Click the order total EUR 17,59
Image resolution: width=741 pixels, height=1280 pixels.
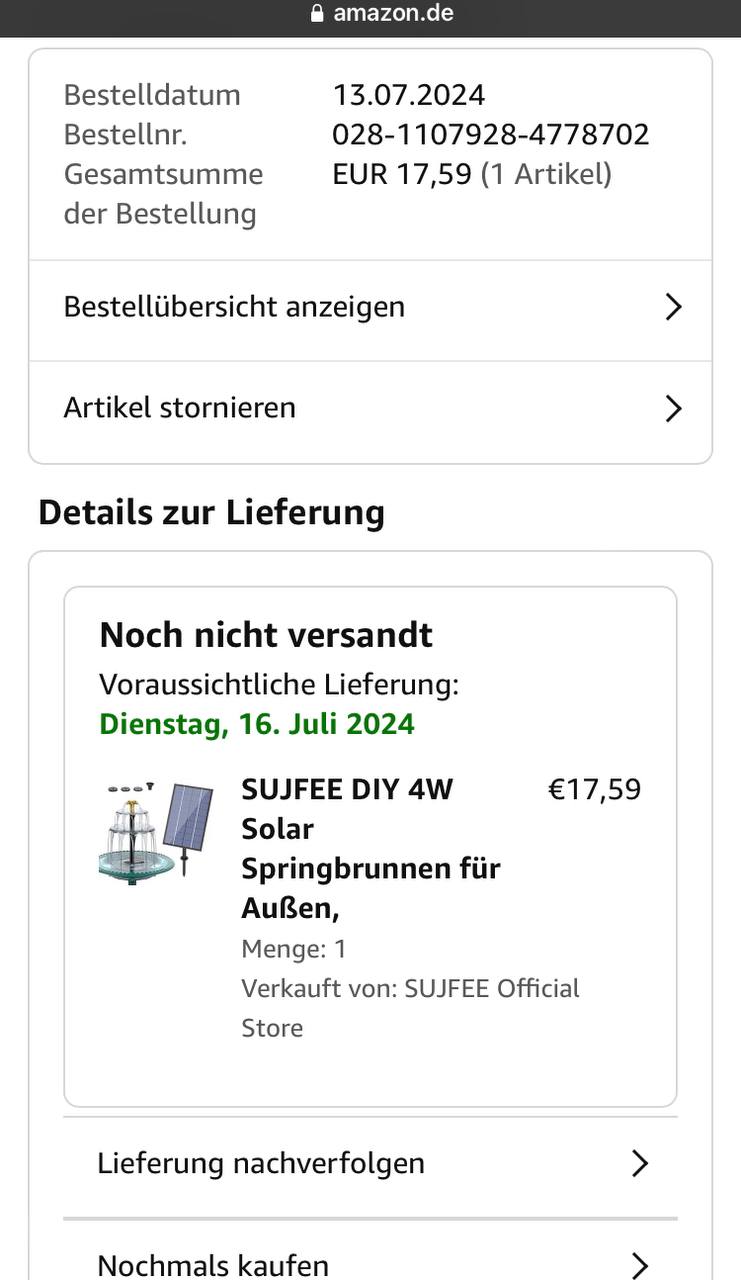pyautogui.click(x=402, y=174)
